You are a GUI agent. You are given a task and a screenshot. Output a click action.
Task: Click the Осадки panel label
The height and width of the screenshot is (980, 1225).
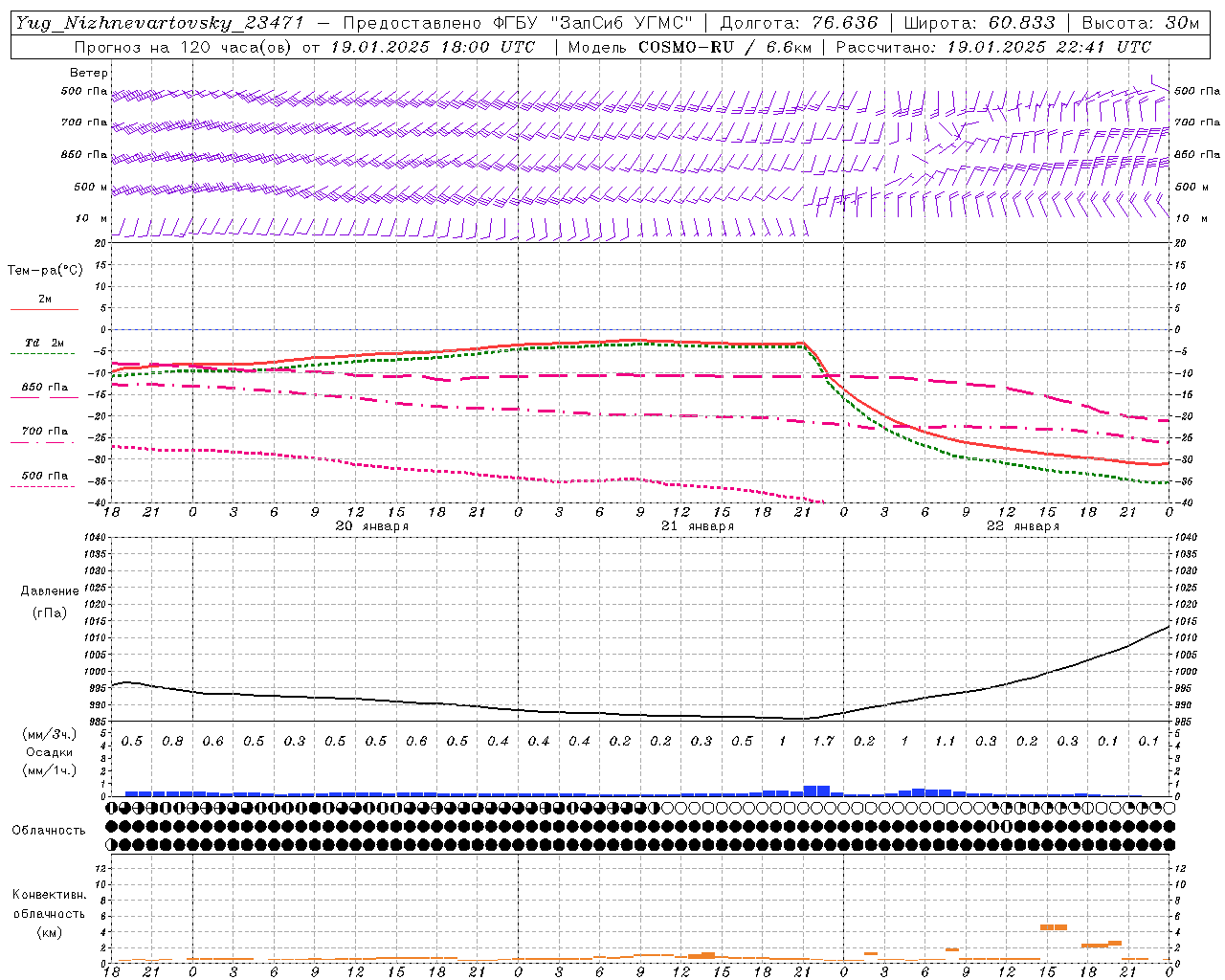50,752
